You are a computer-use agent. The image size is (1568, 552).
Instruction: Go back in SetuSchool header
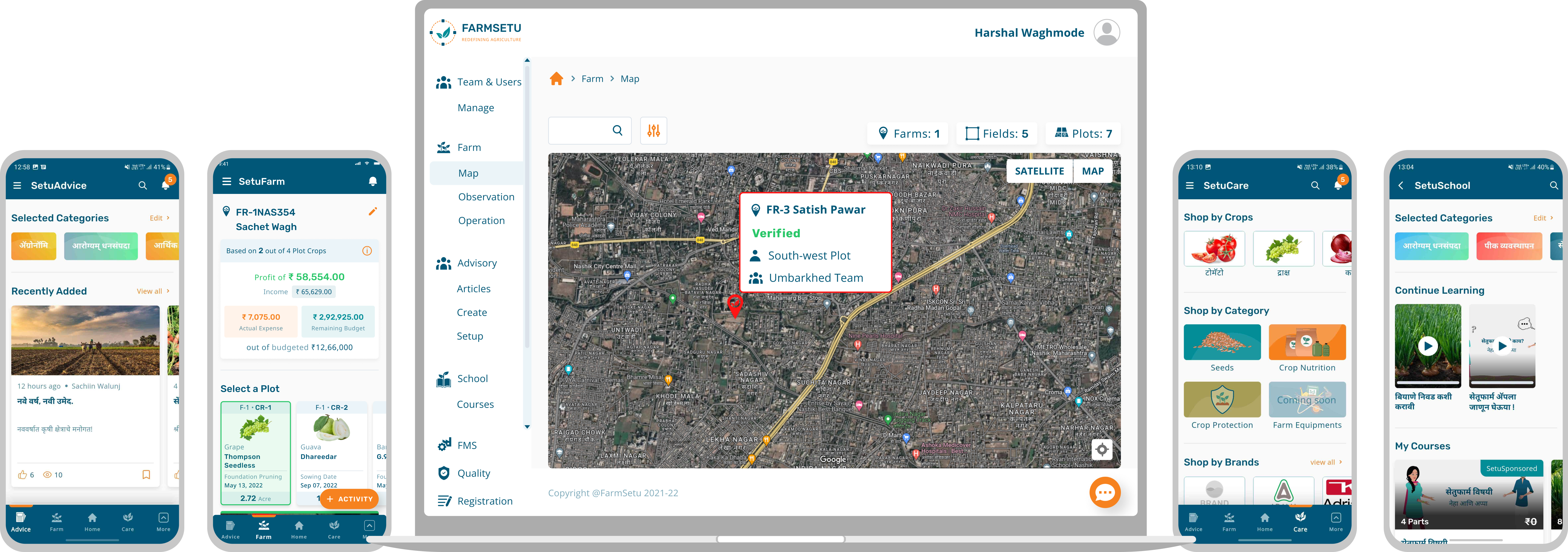1401,185
